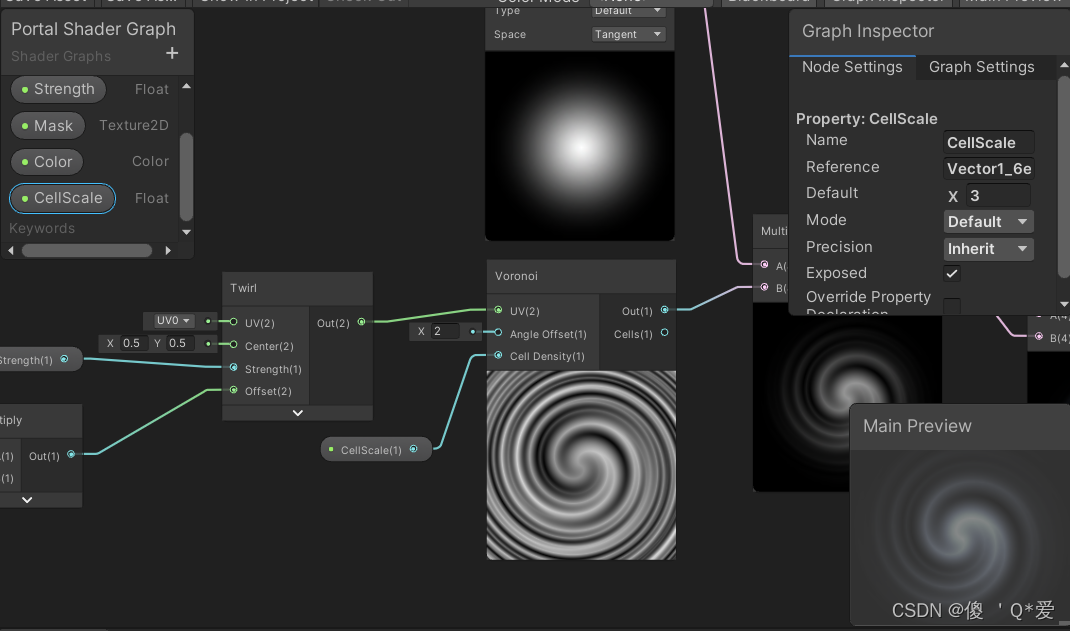Select the Color property pill in Blackboard
The height and width of the screenshot is (631, 1070).
click(47, 162)
